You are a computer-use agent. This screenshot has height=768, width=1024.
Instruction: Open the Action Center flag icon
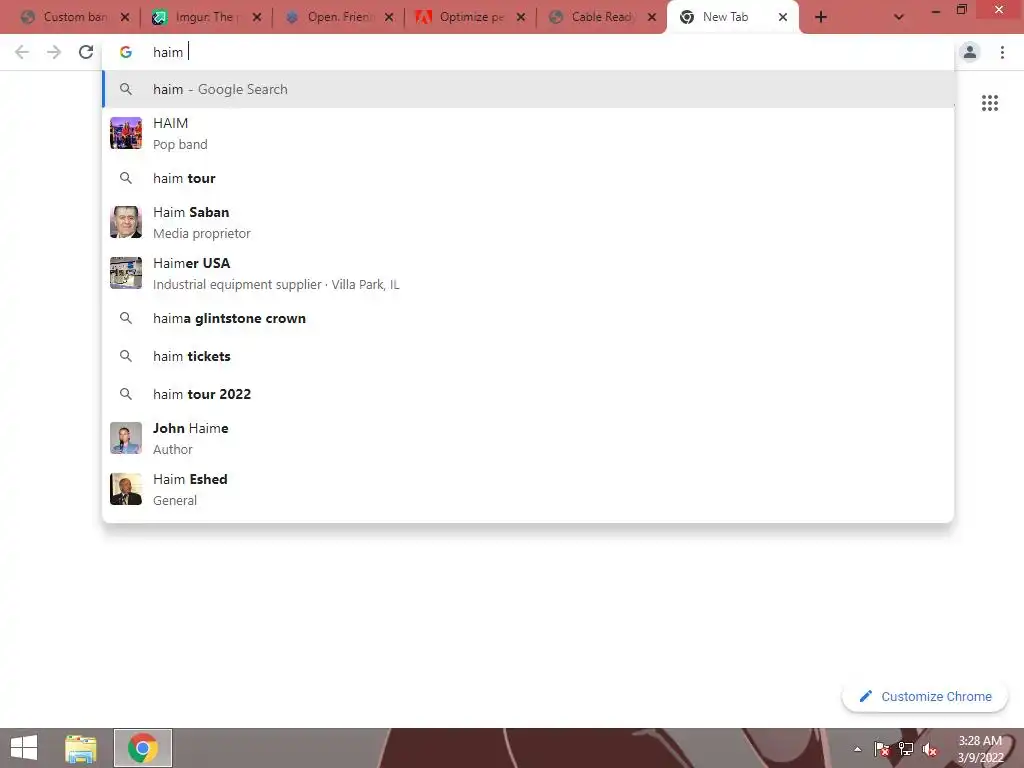tap(882, 749)
